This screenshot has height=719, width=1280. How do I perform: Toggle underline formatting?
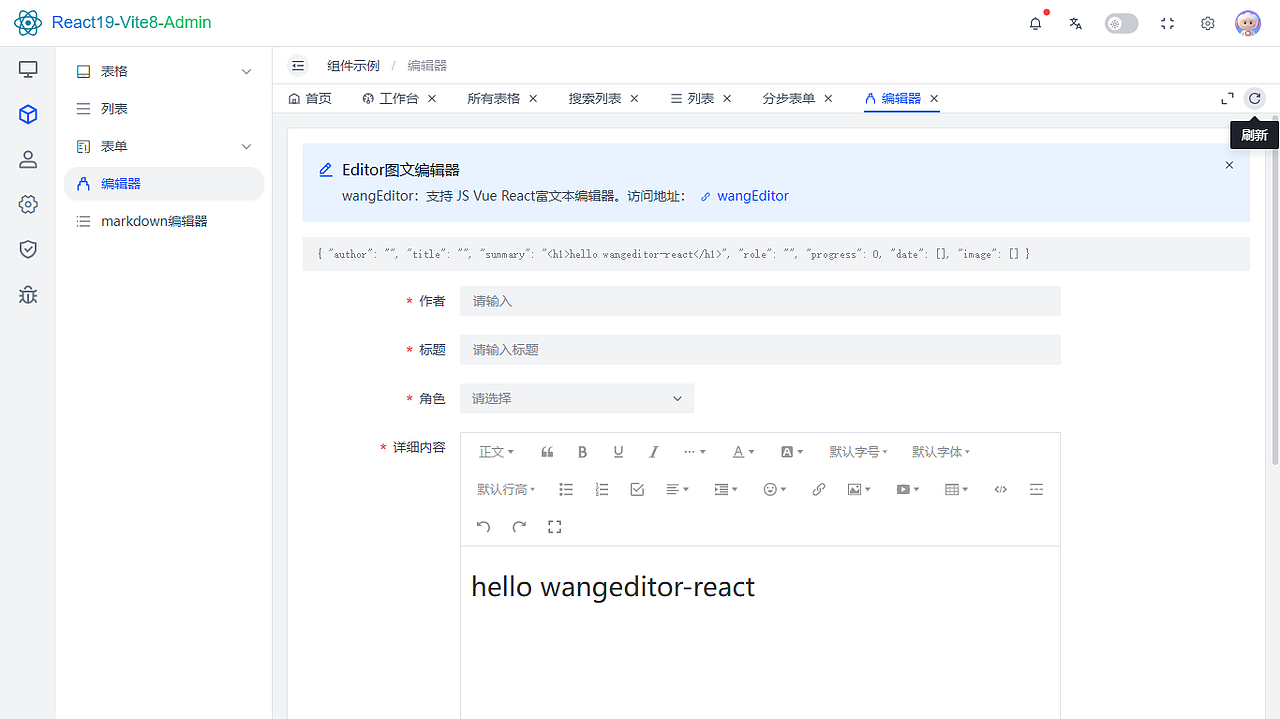pos(618,452)
